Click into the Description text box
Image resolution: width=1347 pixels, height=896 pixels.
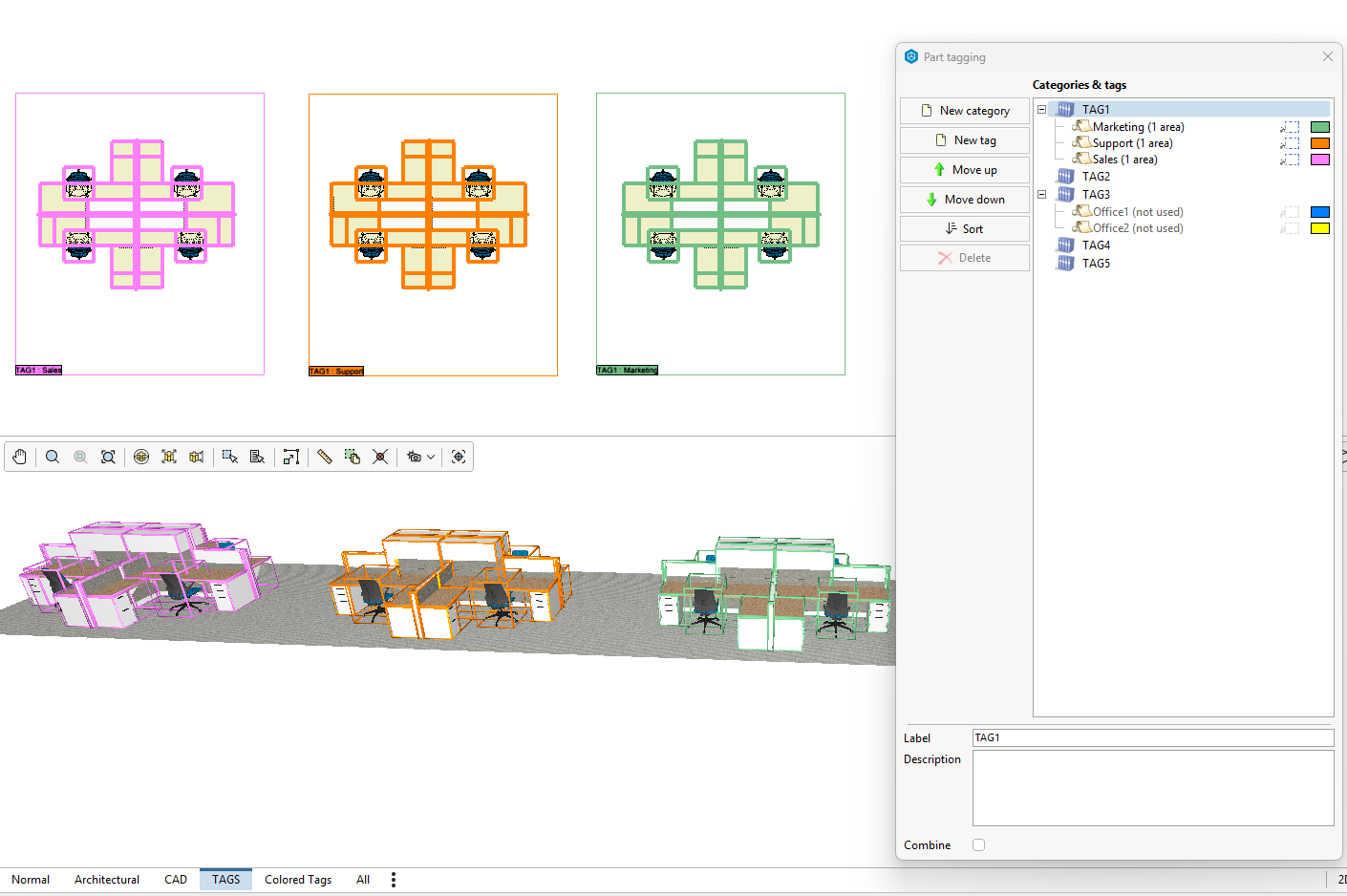[1152, 787]
